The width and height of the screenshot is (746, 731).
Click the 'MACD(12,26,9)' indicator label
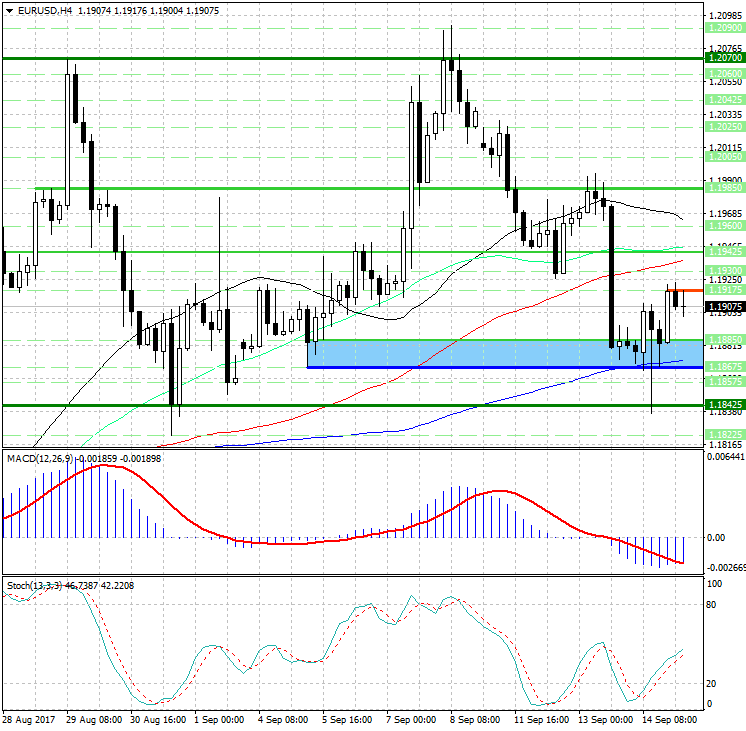click(40, 458)
